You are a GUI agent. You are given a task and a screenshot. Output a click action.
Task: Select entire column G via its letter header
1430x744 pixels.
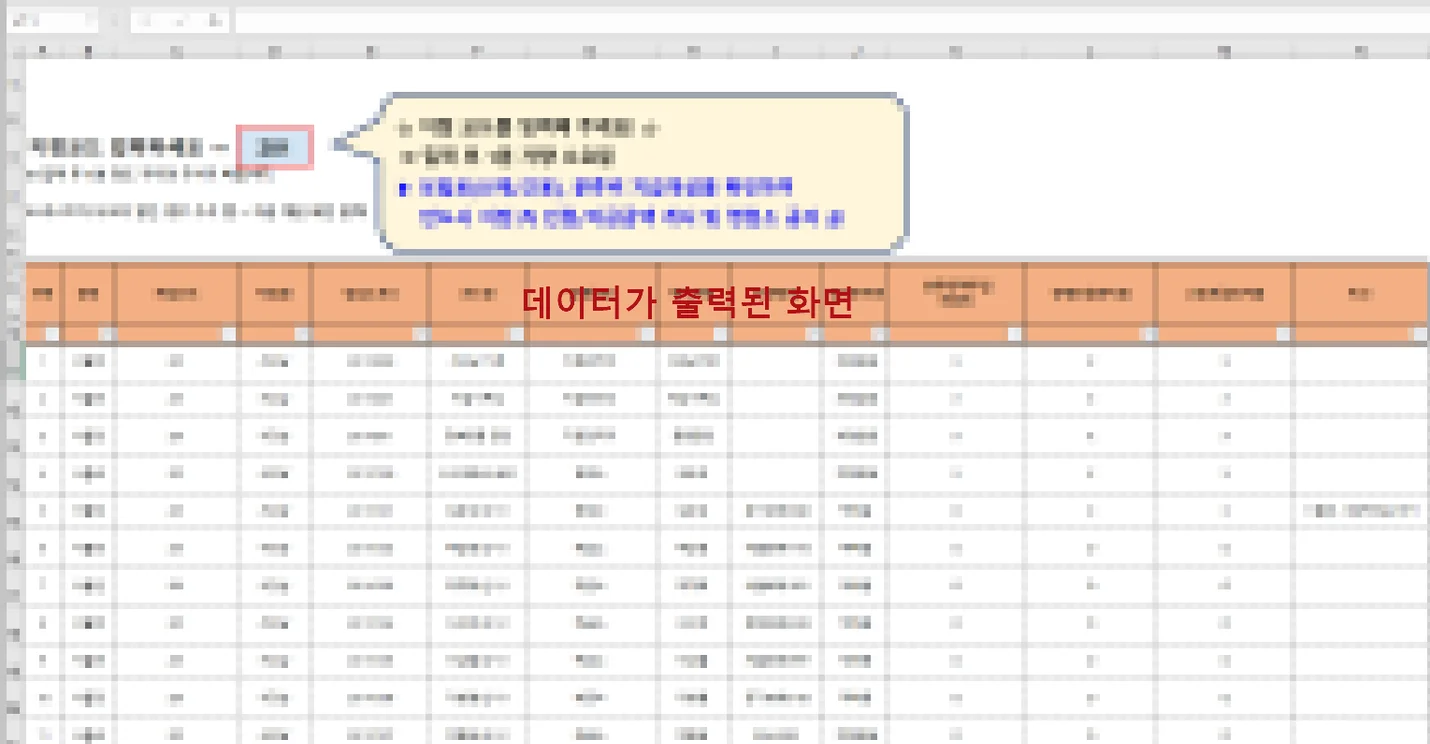[x=591, y=49]
